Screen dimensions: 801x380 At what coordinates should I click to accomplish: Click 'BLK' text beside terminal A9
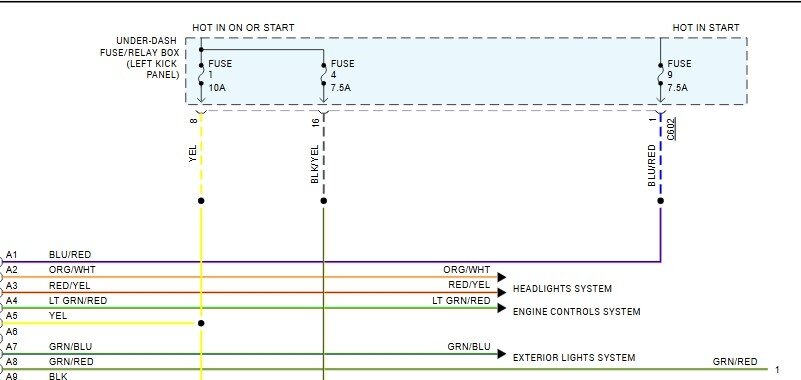(58, 376)
